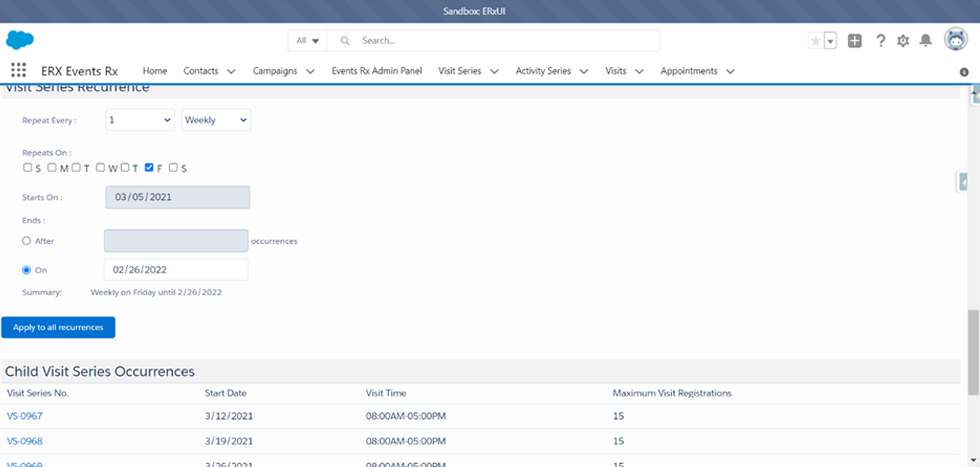Viewport: 980px width, 467px height.
Task: Open the Weekly frequency dropdown
Action: [x=216, y=120]
